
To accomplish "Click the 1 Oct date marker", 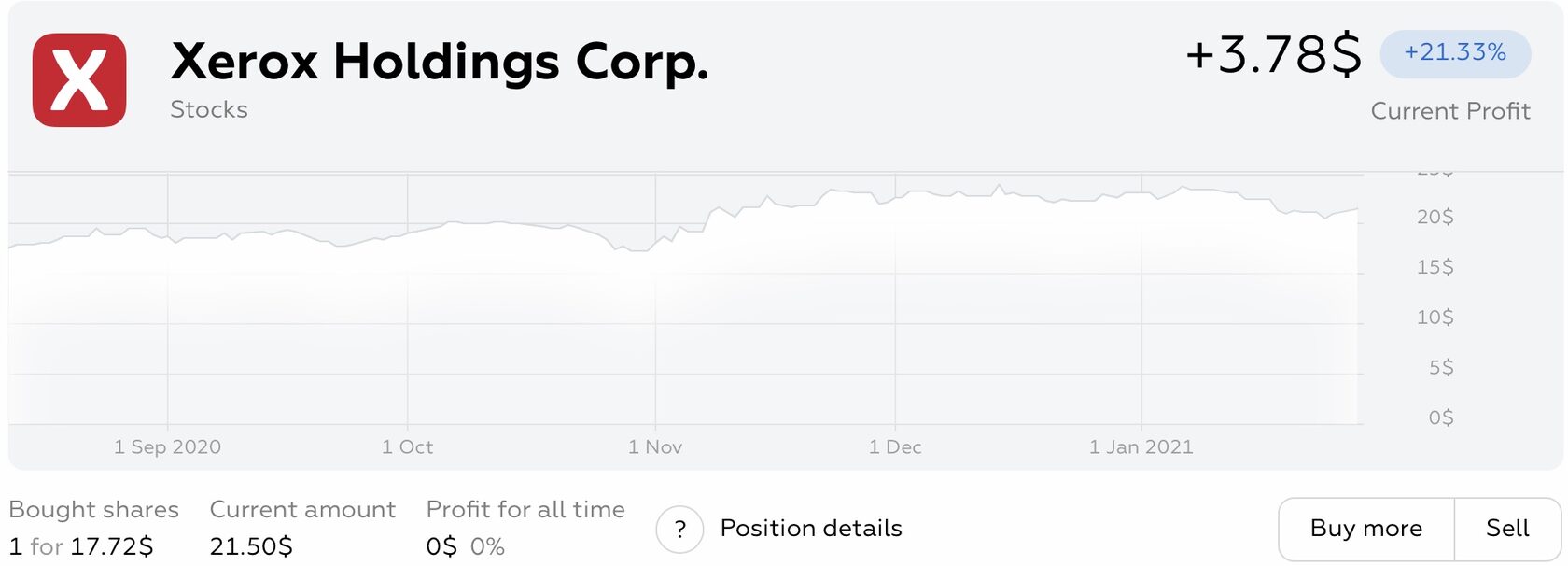I will point(408,447).
